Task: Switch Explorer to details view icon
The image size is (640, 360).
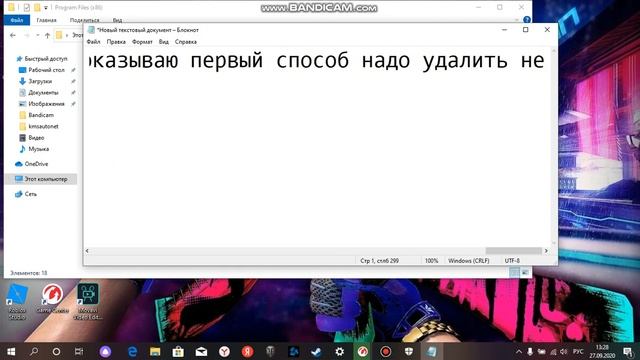Action: (514, 272)
